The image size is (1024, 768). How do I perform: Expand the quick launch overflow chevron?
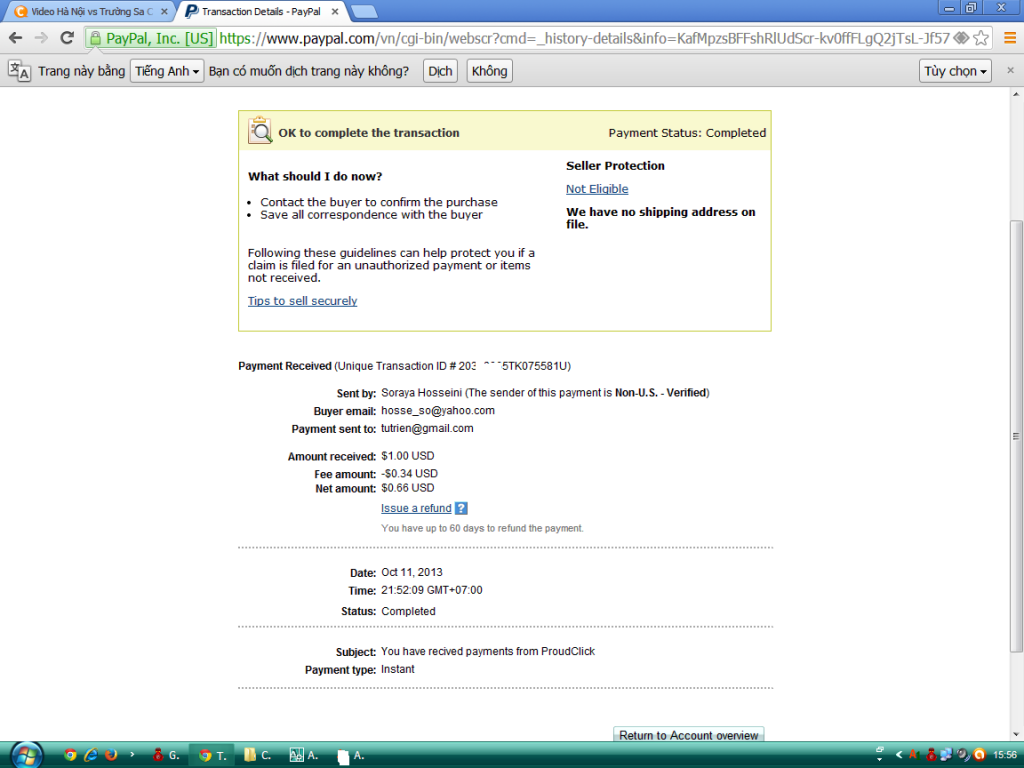click(132, 754)
